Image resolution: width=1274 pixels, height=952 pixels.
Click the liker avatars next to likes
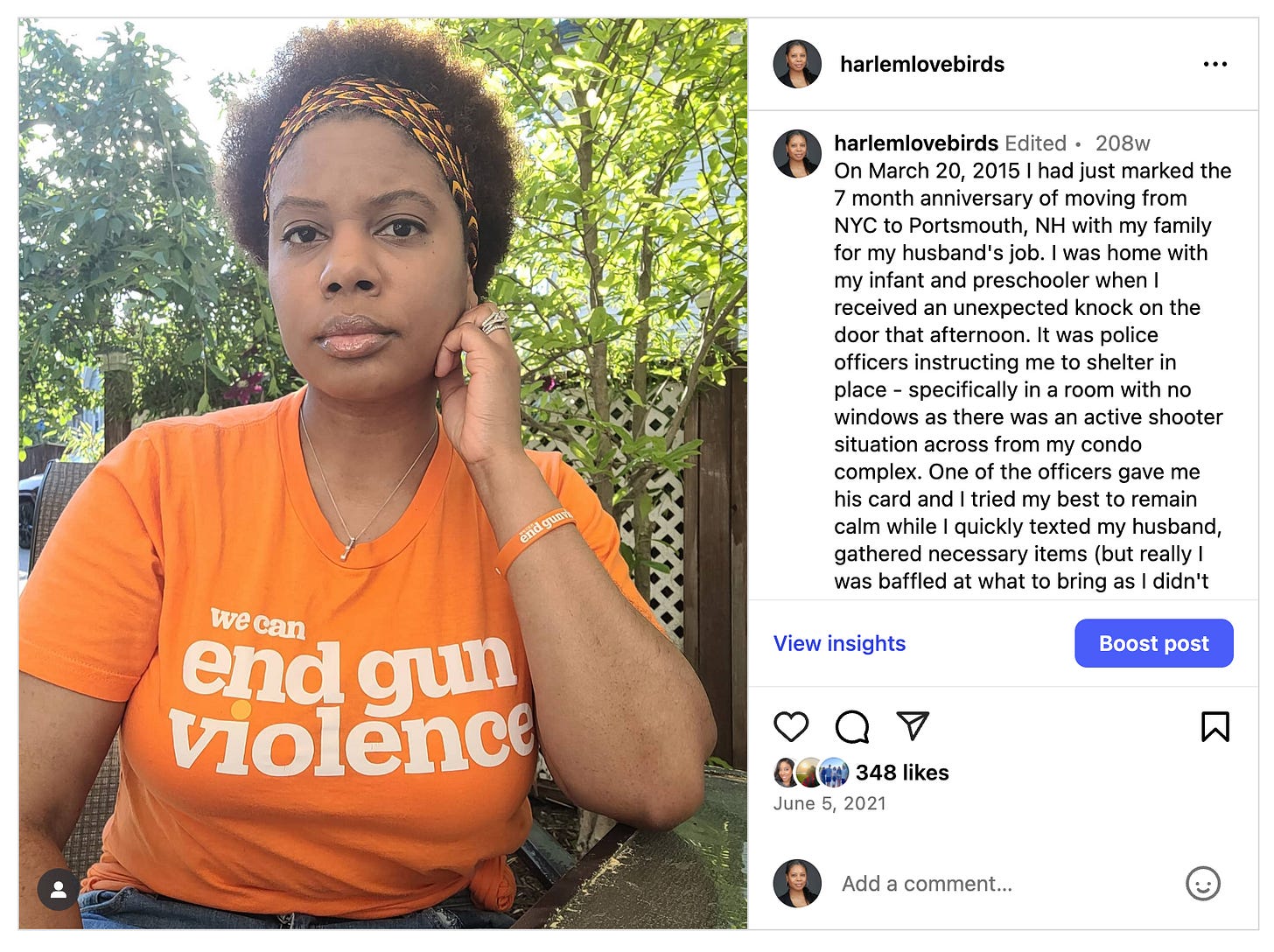click(811, 773)
